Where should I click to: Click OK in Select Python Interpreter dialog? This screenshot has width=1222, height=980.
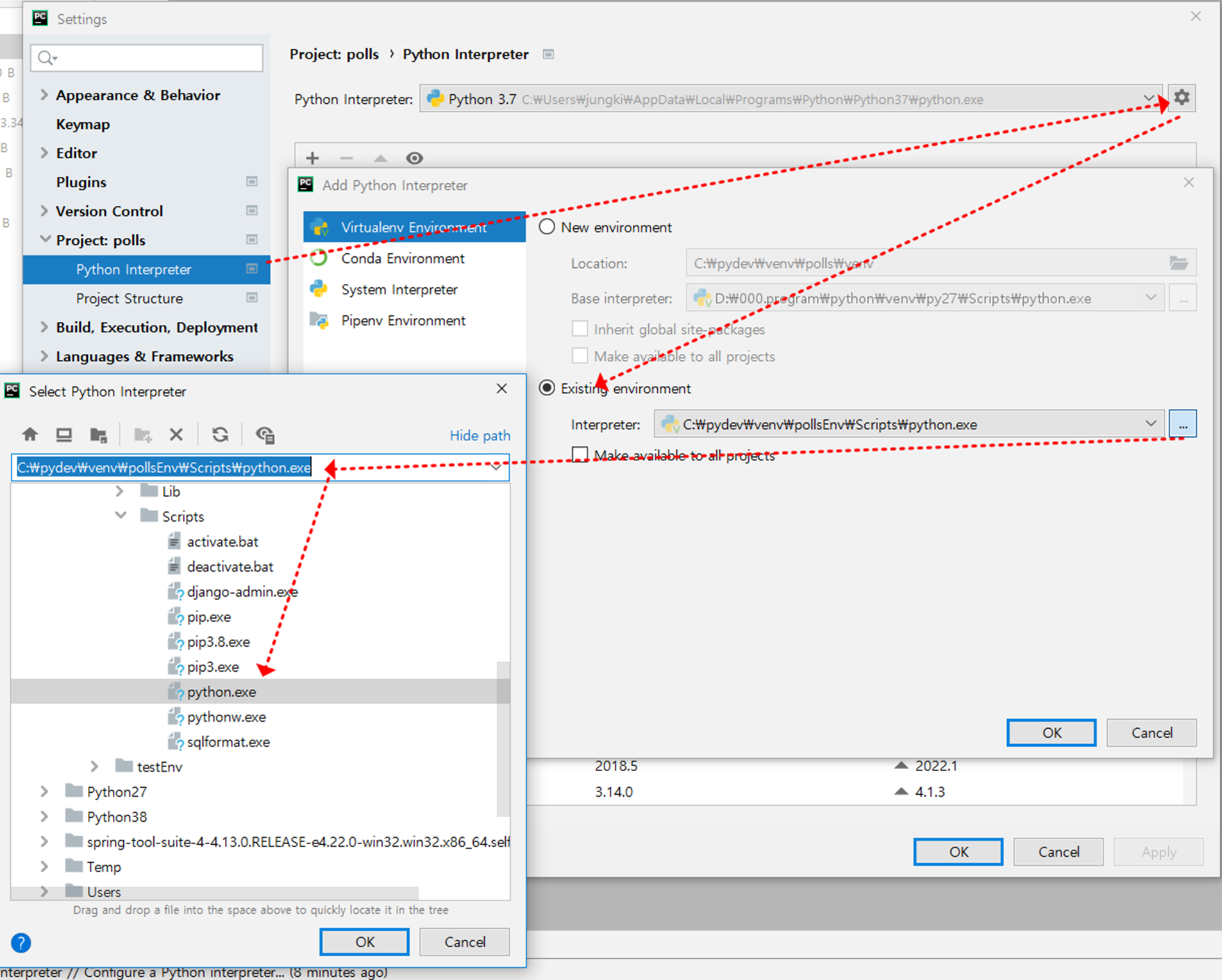[x=364, y=942]
